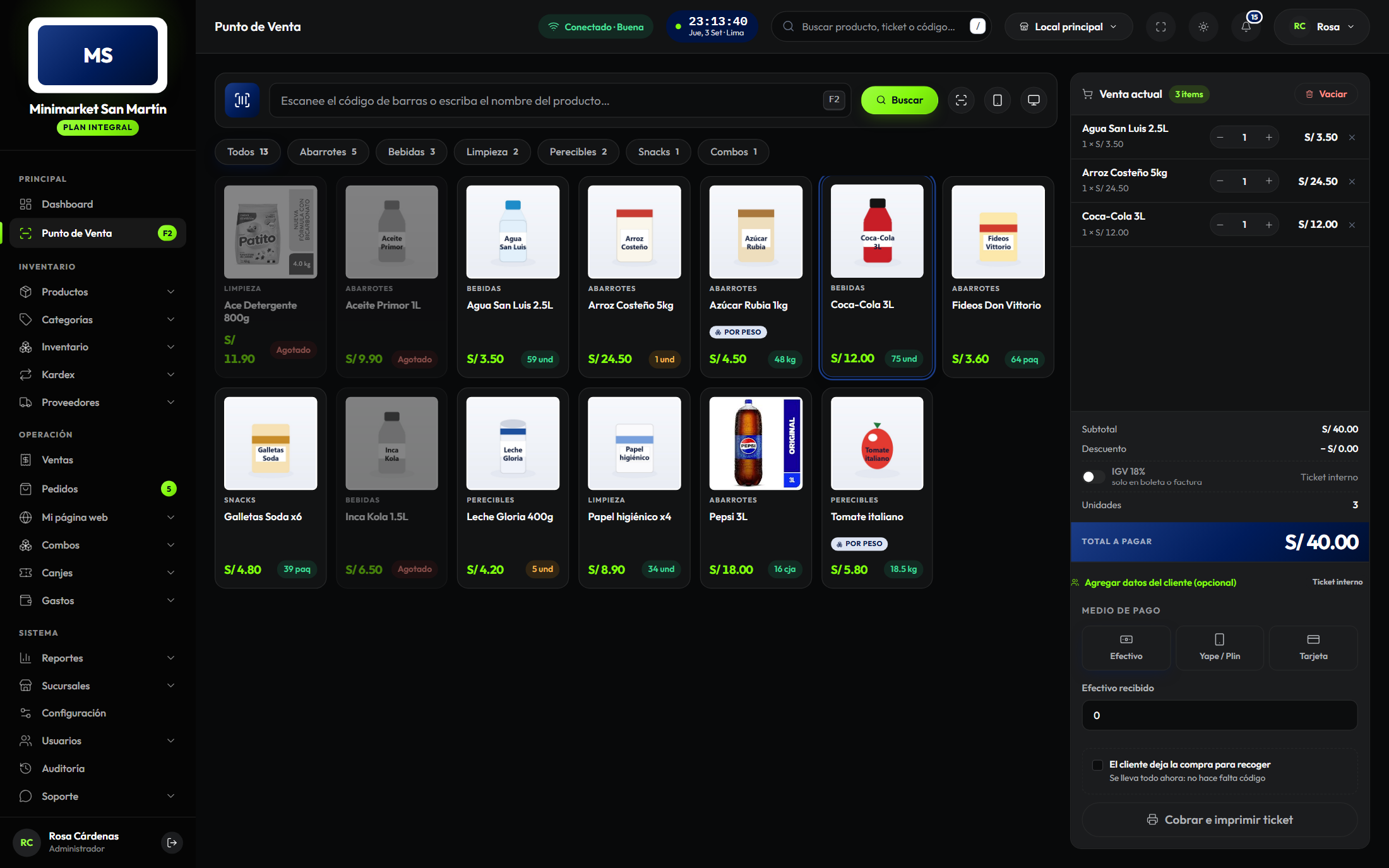Click the MS store logo
Image resolution: width=1389 pixels, height=868 pixels.
[x=98, y=55]
